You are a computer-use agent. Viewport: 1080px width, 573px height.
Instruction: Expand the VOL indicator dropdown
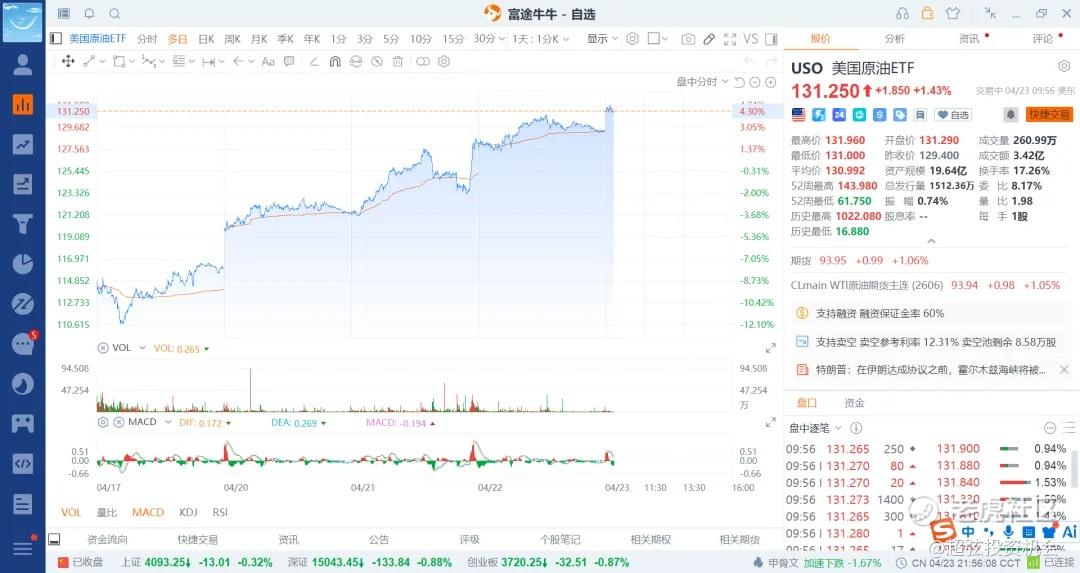pyautogui.click(x=143, y=348)
